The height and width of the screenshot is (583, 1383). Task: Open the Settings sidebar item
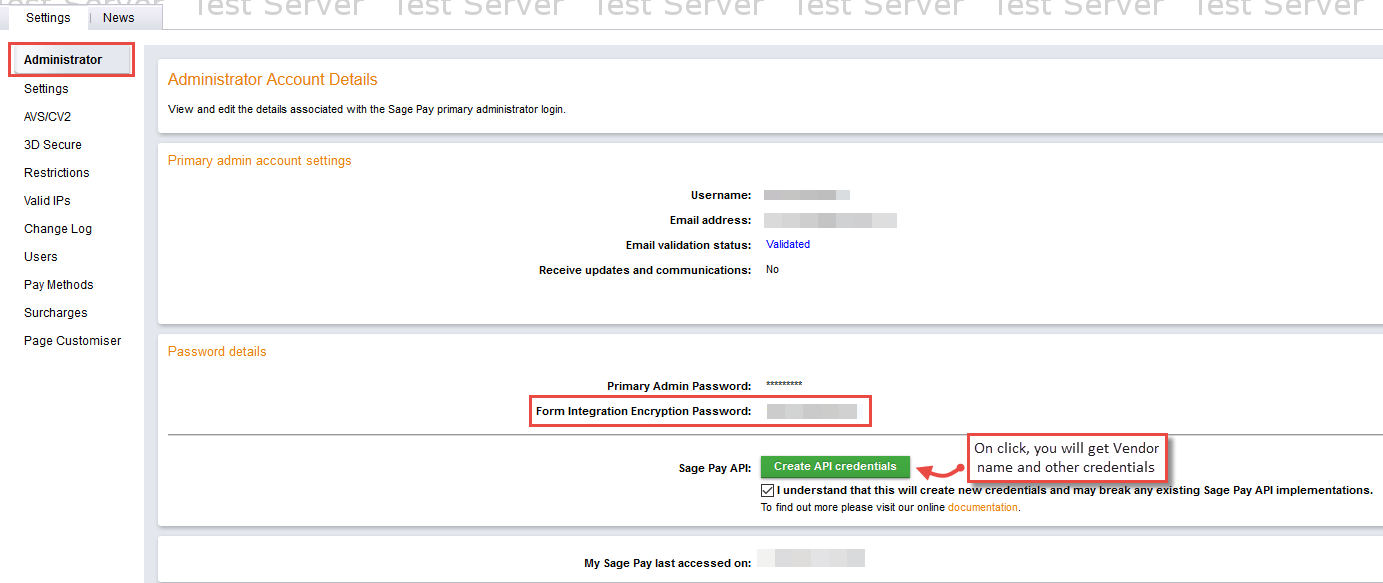tap(46, 89)
